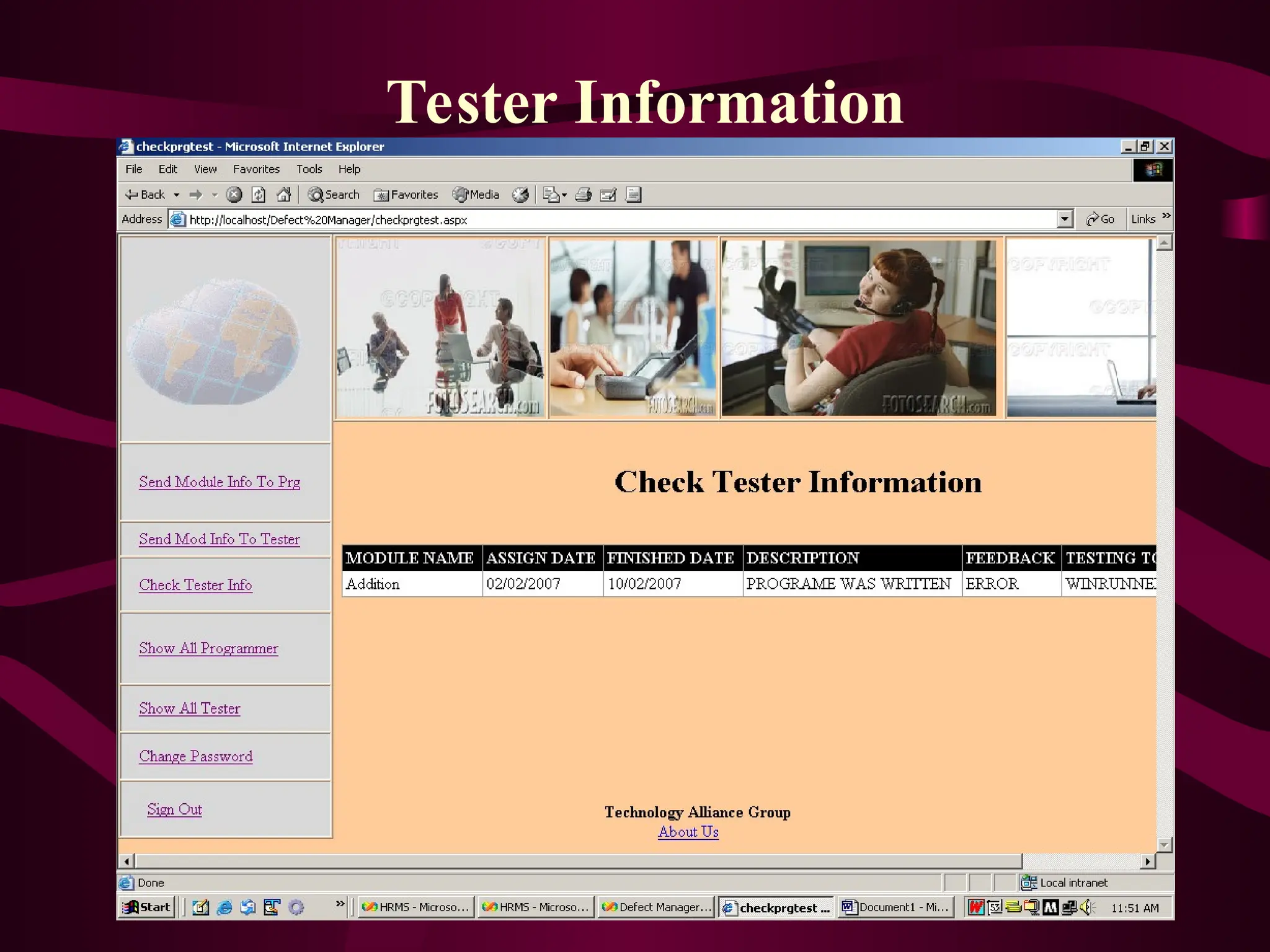Screen dimensions: 1270x952
Task: Click the horizontal scrollbar thumb
Action: 579,861
